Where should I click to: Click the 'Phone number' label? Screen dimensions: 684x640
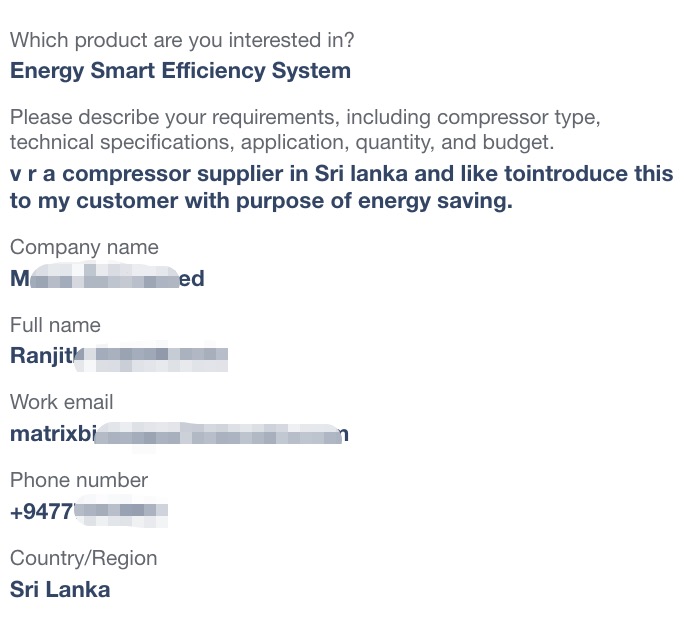point(79,480)
